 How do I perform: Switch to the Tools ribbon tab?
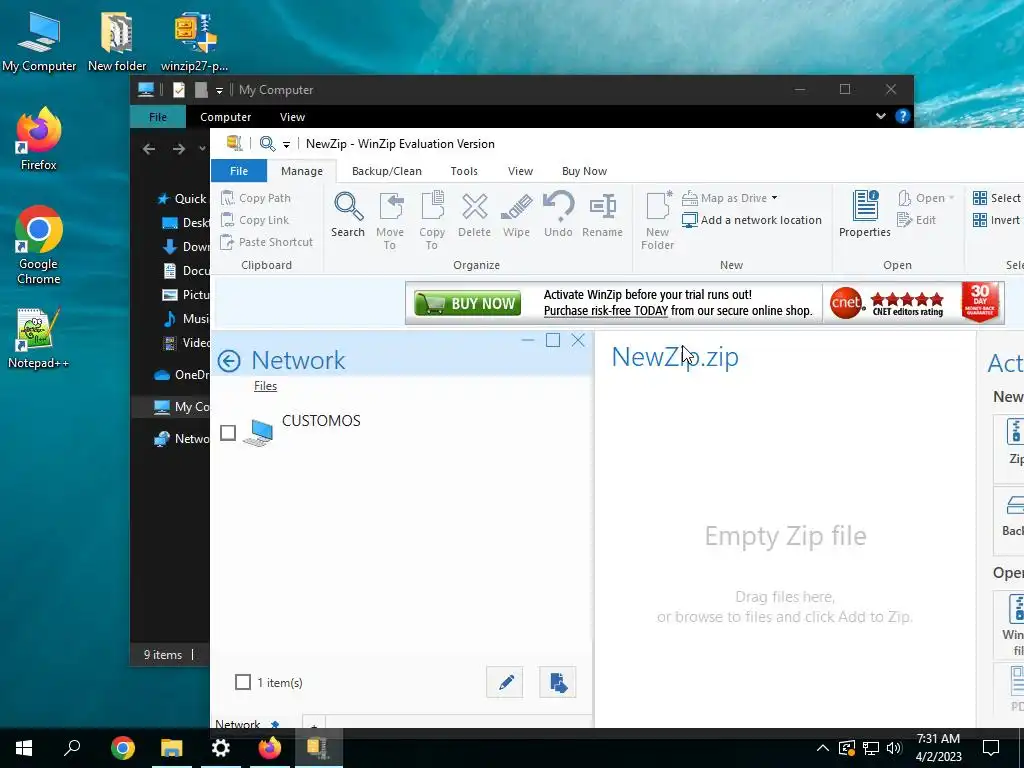pos(464,171)
